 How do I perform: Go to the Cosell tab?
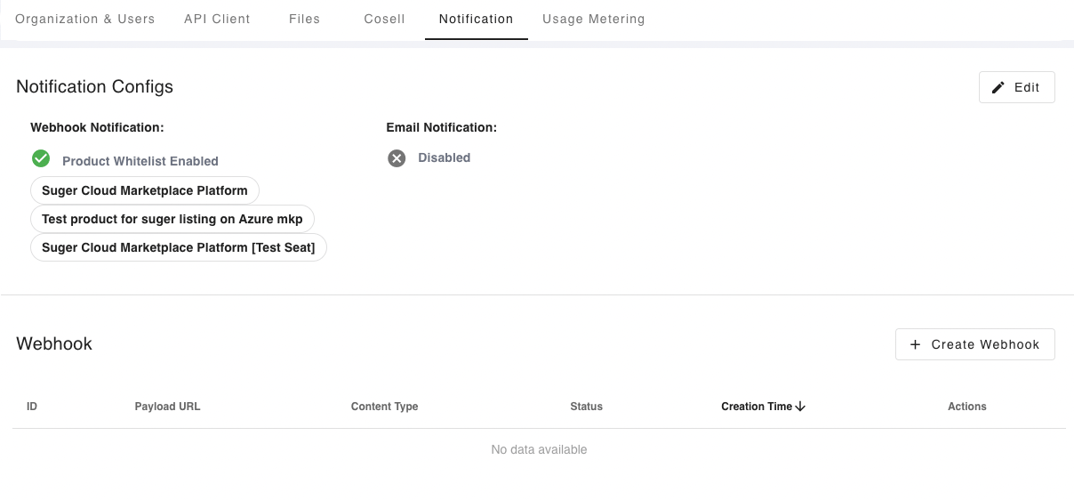[x=384, y=19]
